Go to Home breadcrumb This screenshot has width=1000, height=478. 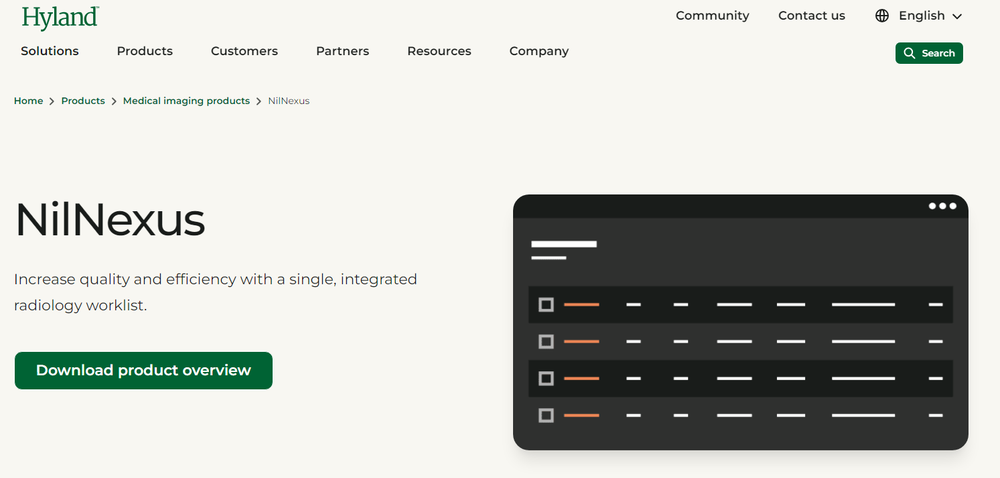(x=29, y=101)
